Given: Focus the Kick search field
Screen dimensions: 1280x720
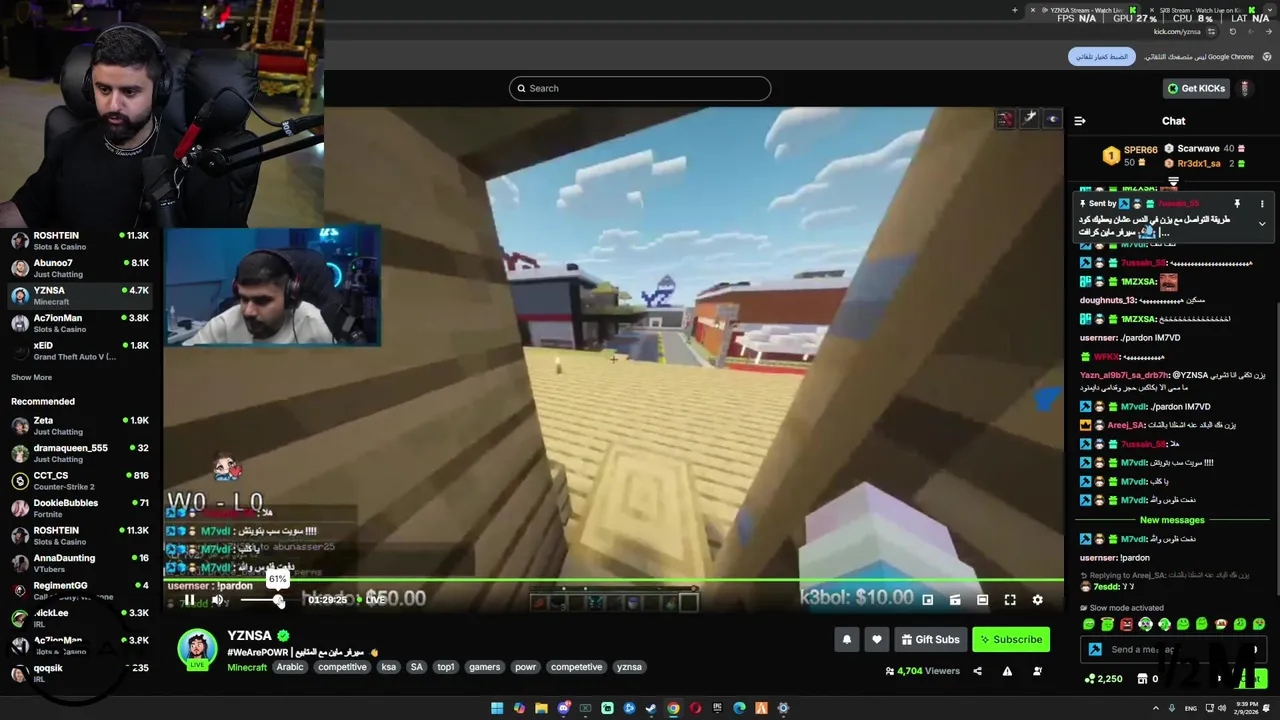Looking at the screenshot, I should [640, 88].
